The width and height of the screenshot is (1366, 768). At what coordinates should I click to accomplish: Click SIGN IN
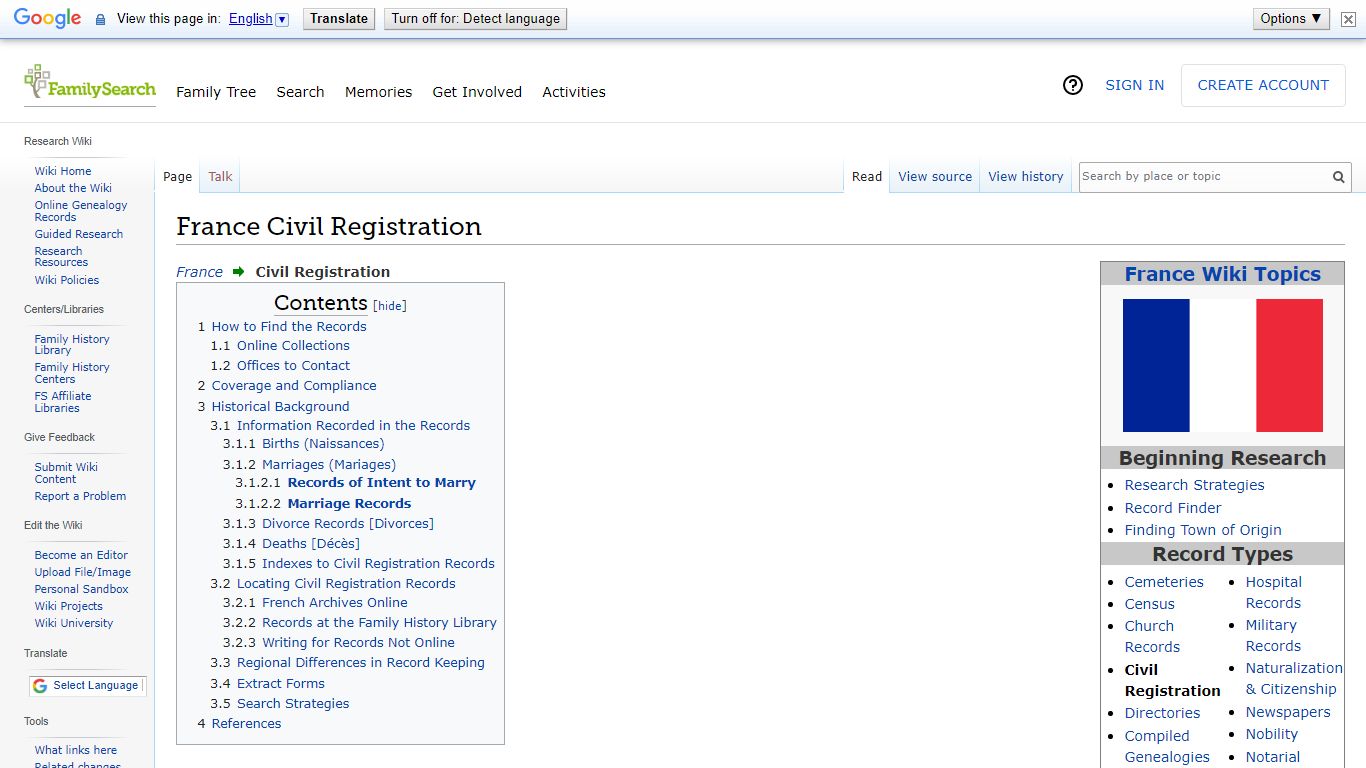(x=1134, y=85)
